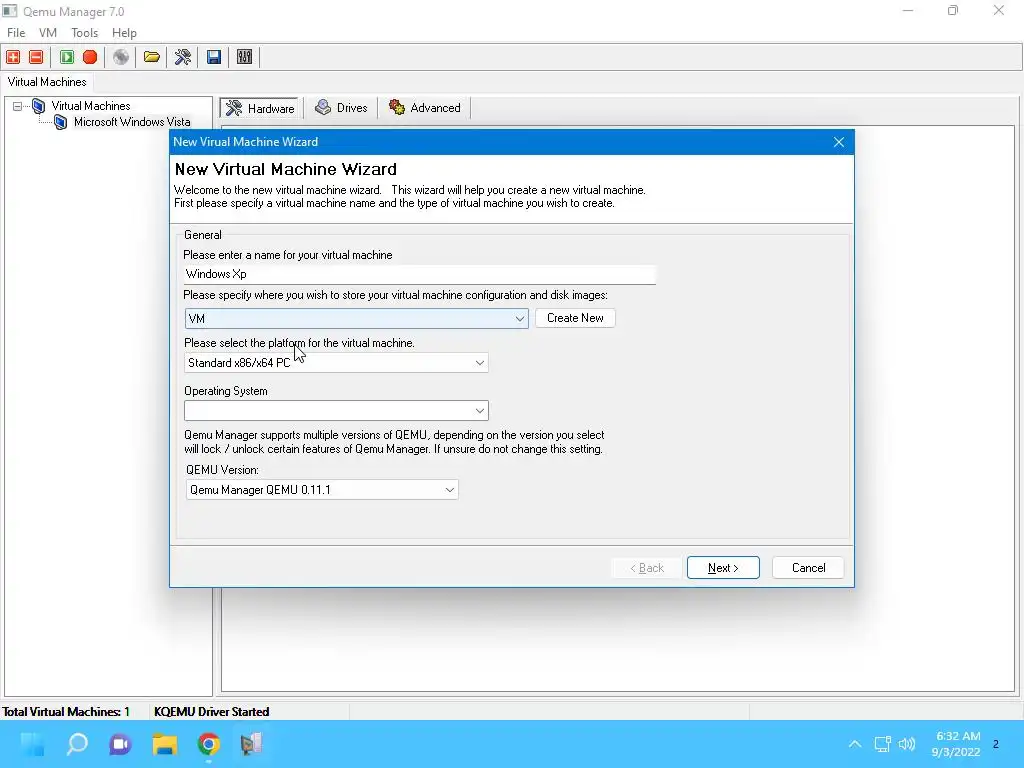Click 'KQEMU Driver Started' status text
Image resolution: width=1024 pixels, height=768 pixels.
pos(212,712)
